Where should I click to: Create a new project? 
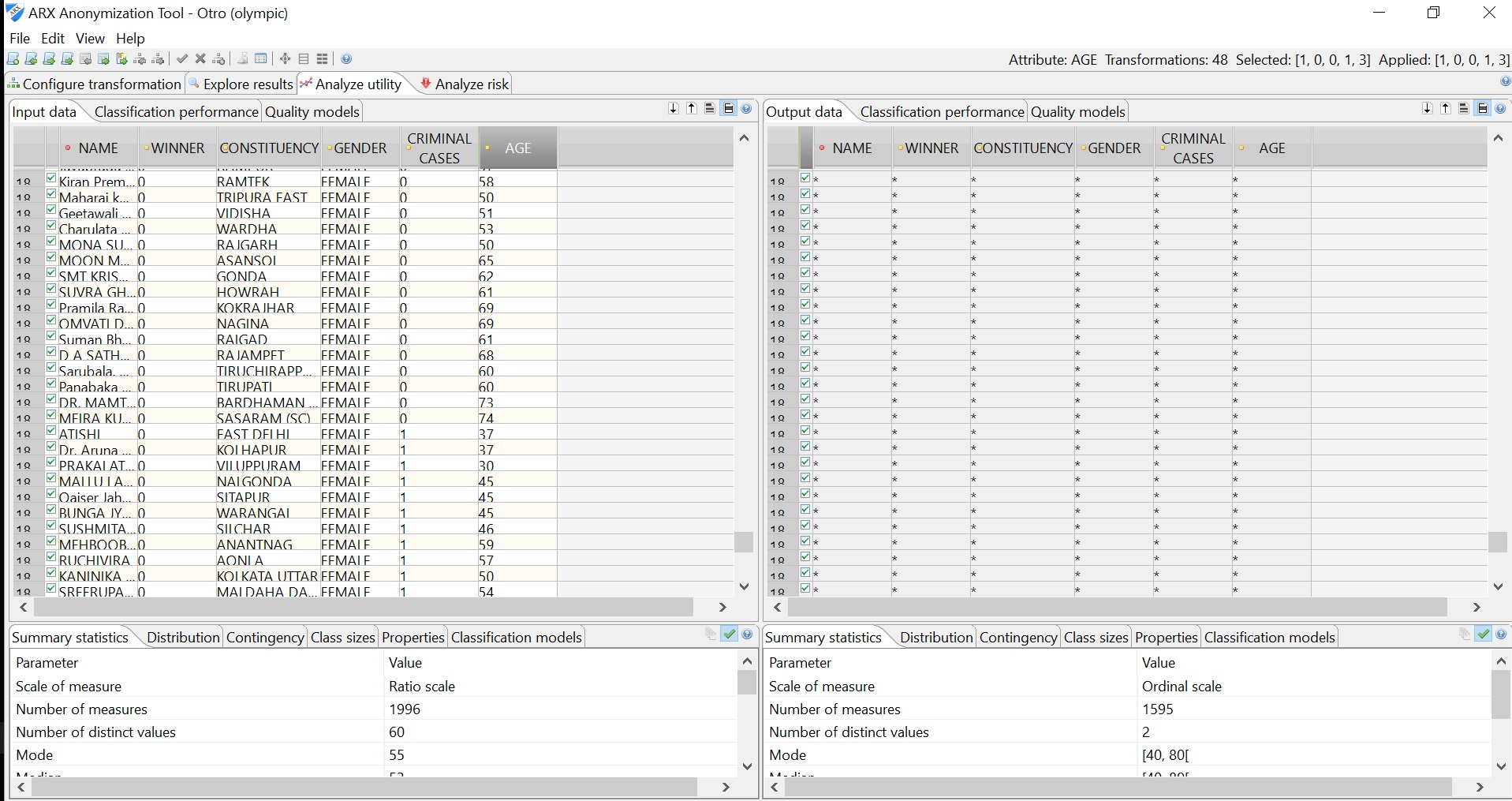tap(12, 58)
